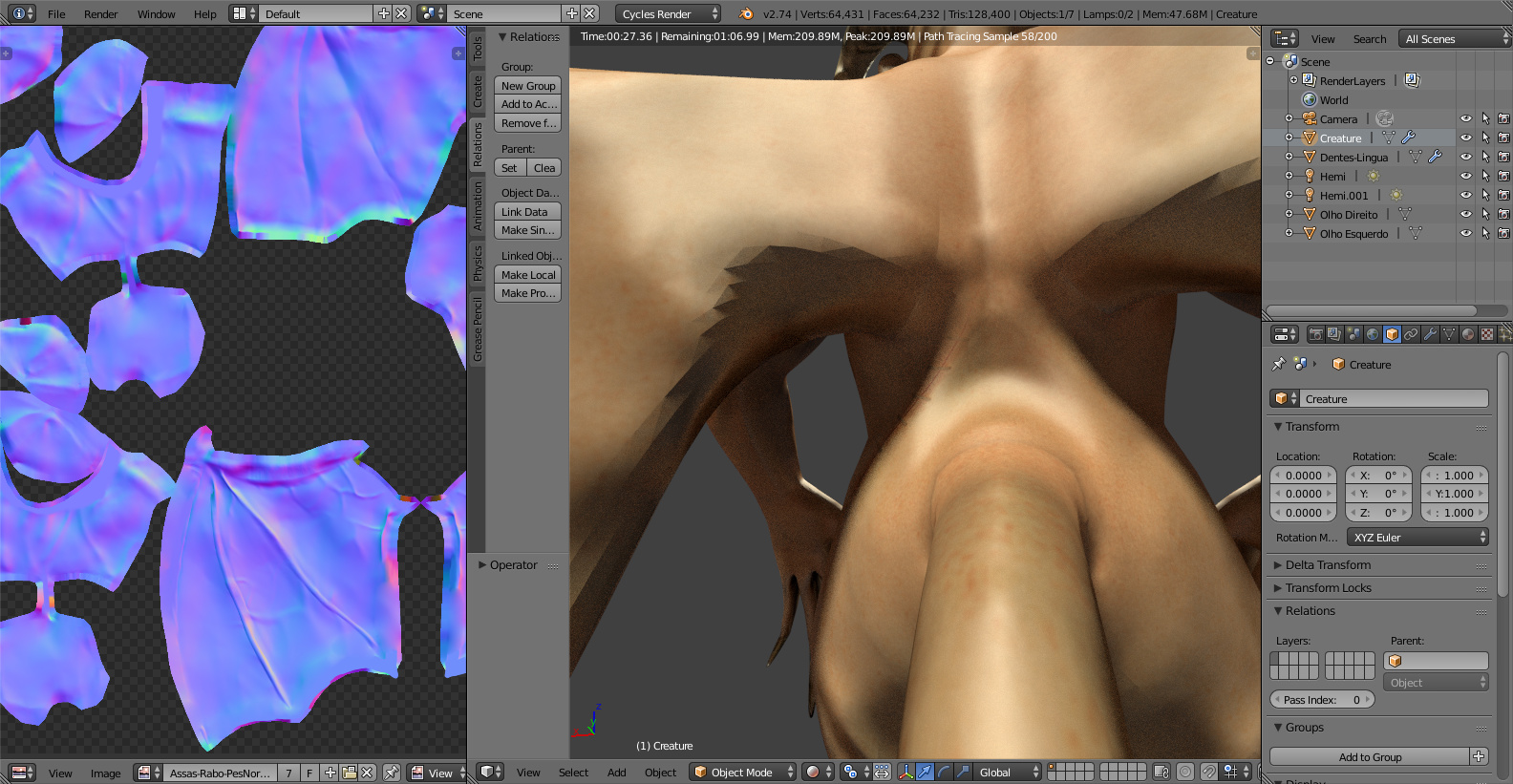
Task: Open the World properties tab (globe icon)
Action: click(x=1373, y=334)
